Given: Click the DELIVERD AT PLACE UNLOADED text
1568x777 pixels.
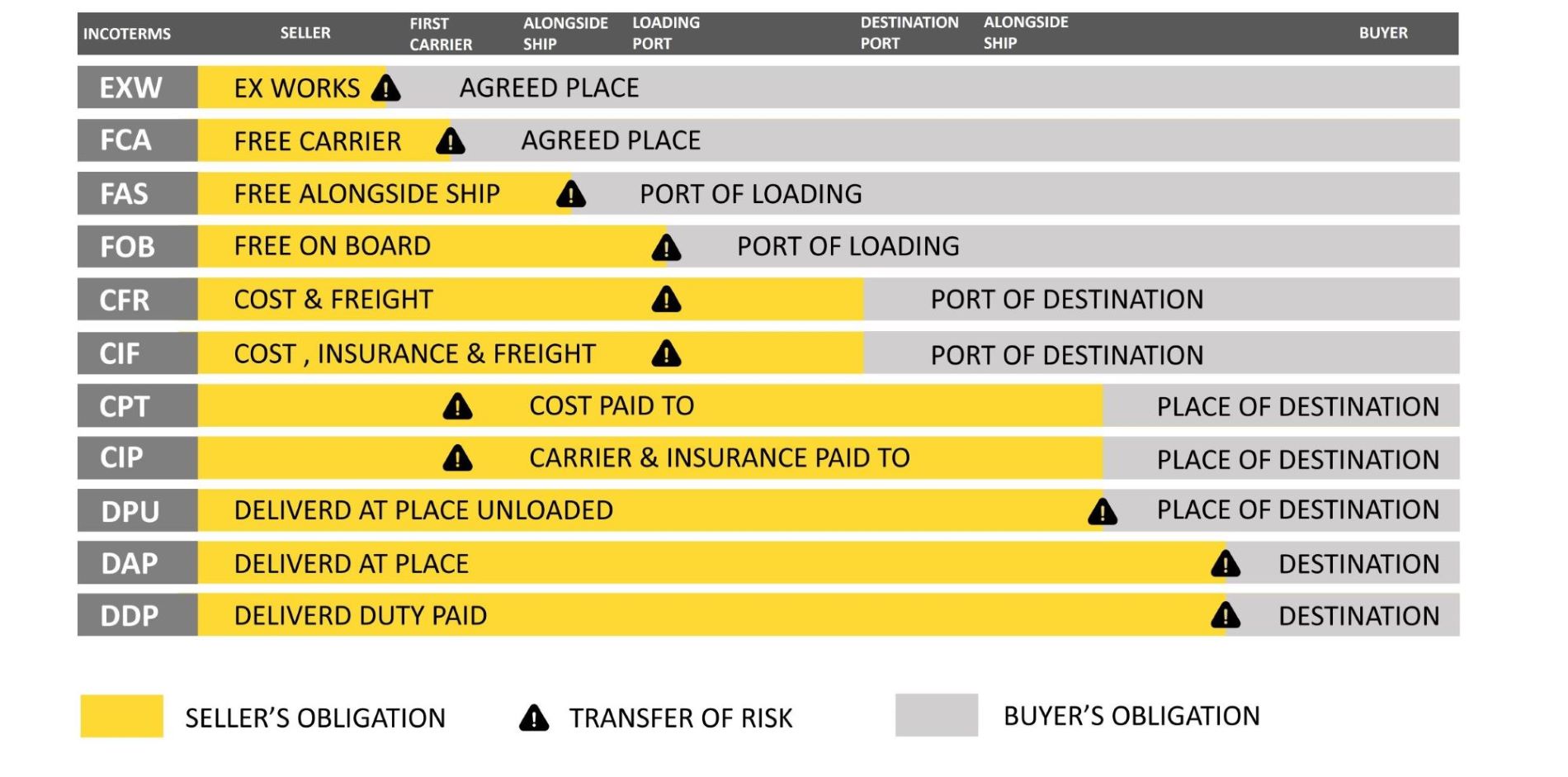Looking at the screenshot, I should coord(423,511).
